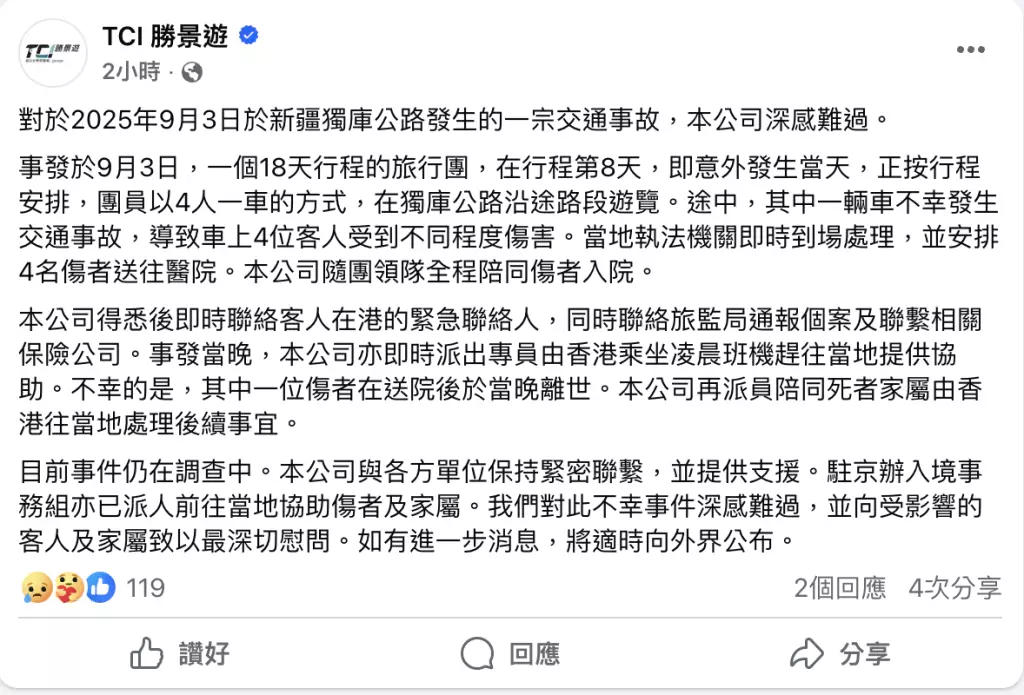Click the blue verified badge

pyautogui.click(x=249, y=37)
